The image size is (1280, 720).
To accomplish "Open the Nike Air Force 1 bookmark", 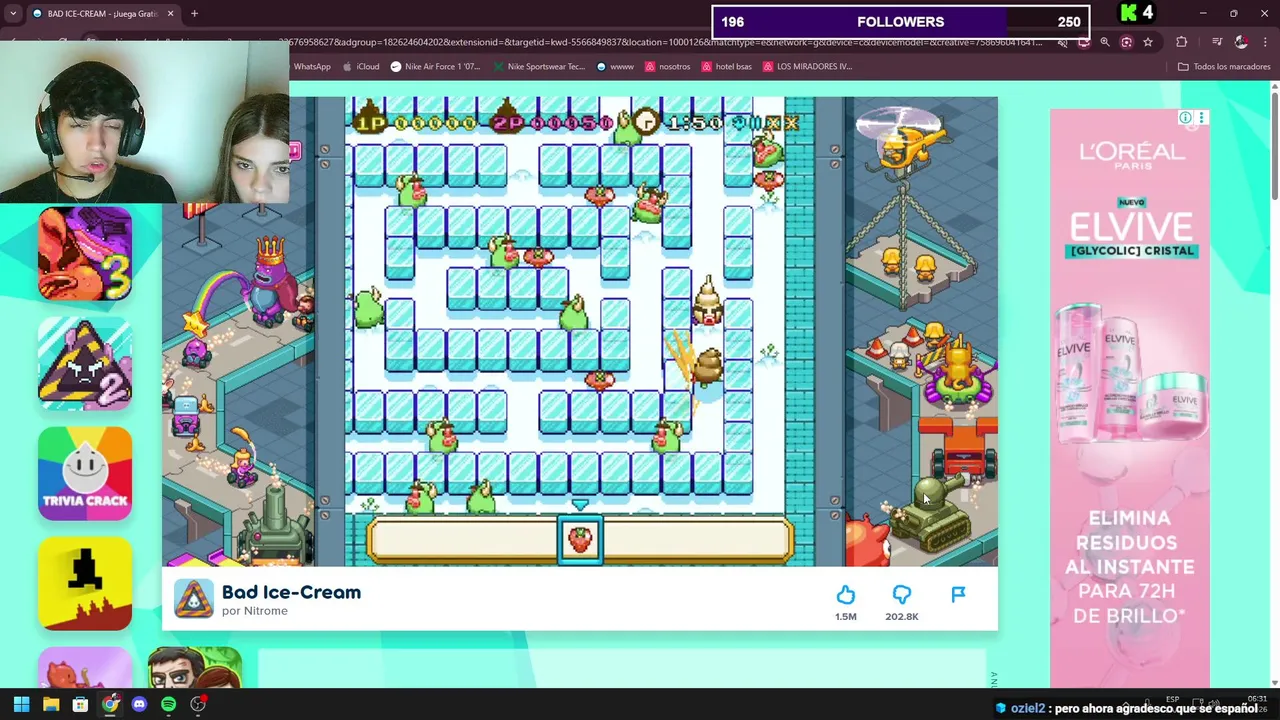I will pos(436,67).
